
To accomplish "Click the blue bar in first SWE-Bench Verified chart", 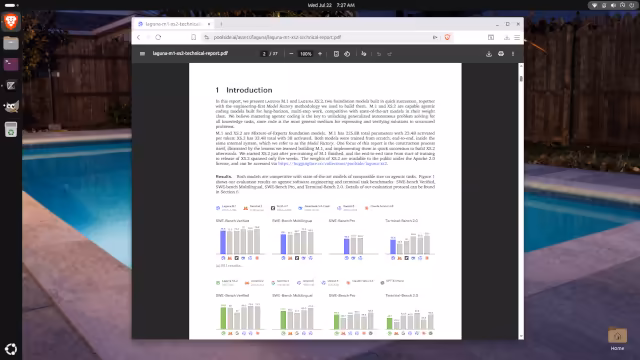I will (223, 242).
